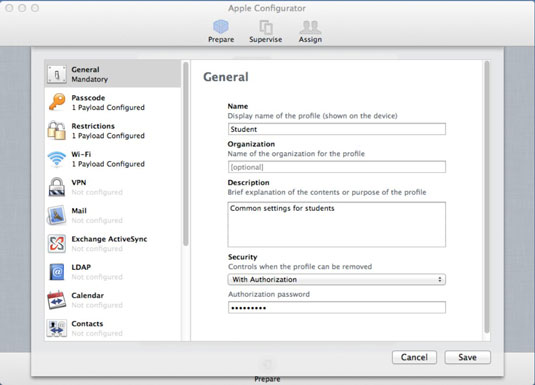Switch to the Prepare tab
Image resolution: width=535 pixels, height=385 pixels.
click(x=221, y=31)
